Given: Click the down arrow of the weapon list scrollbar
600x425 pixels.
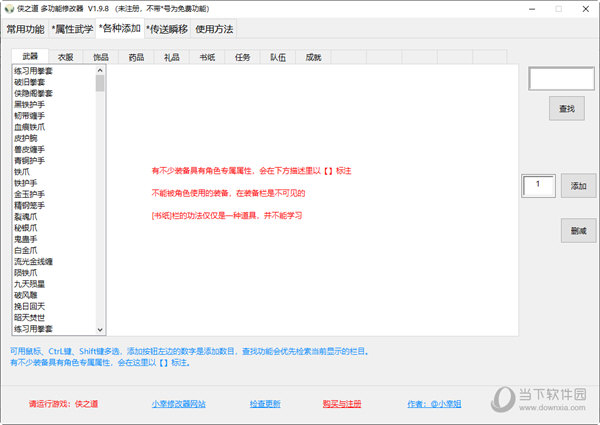Looking at the screenshot, I should pos(100,329).
